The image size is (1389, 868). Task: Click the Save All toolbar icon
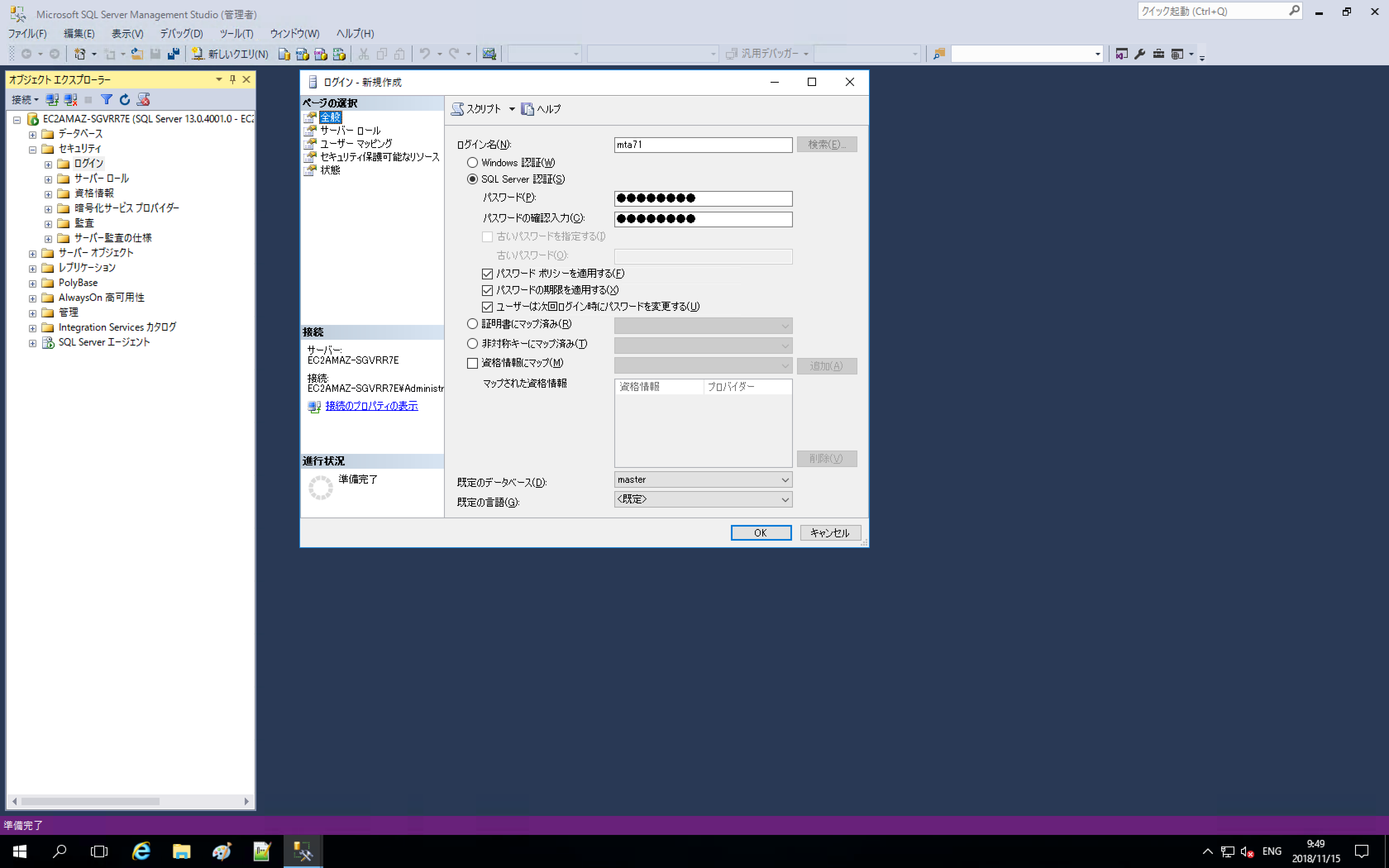(173, 54)
